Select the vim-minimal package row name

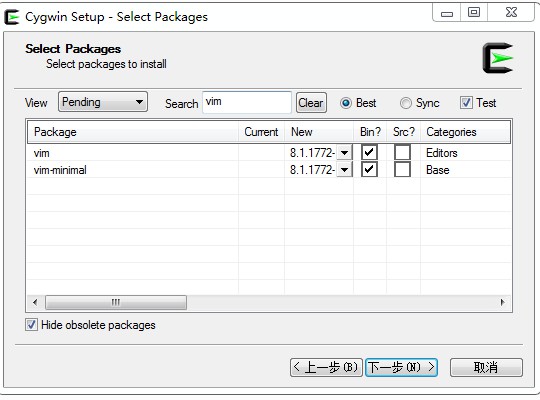(60, 170)
